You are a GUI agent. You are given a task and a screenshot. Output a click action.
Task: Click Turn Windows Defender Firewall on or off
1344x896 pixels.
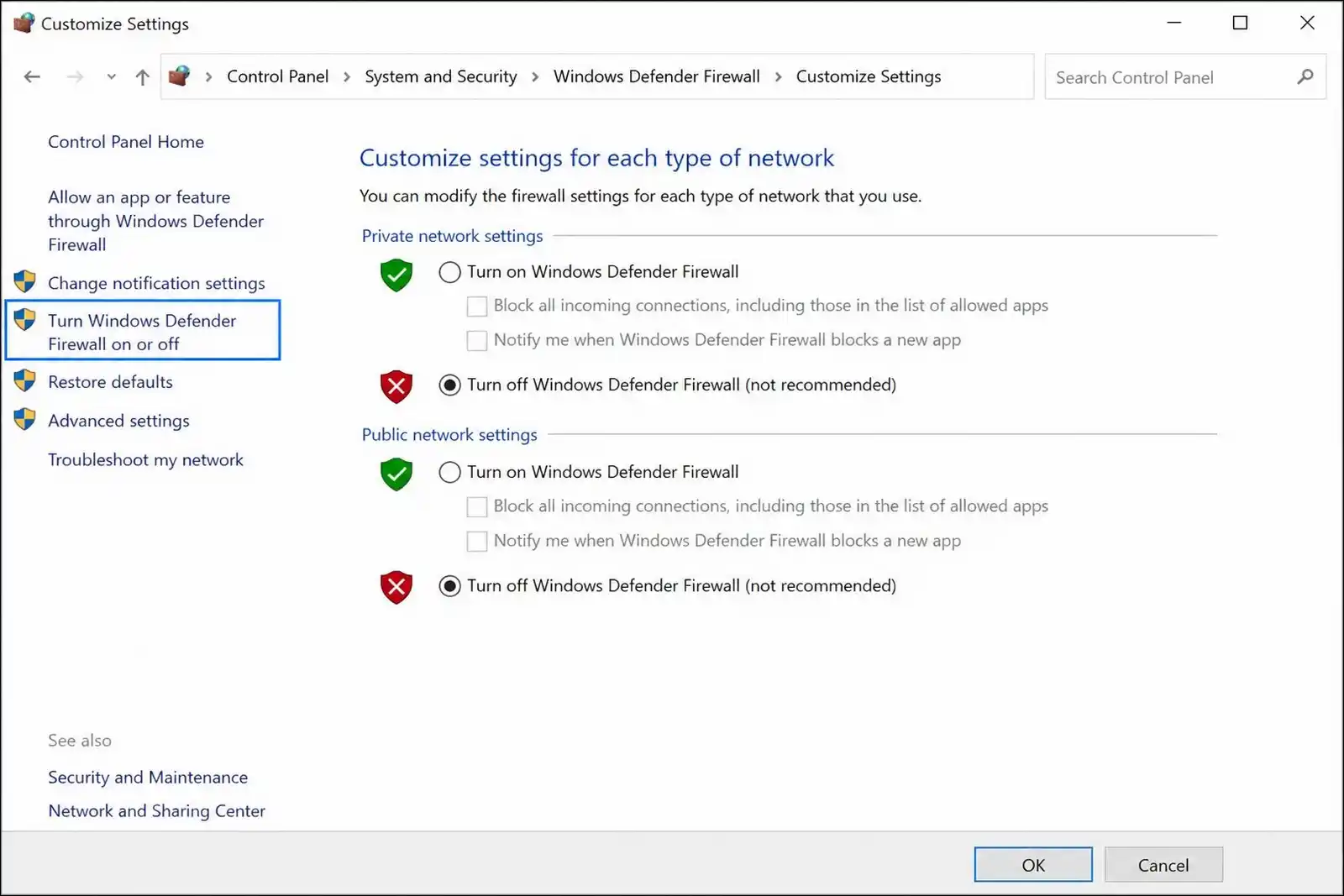[x=142, y=332]
